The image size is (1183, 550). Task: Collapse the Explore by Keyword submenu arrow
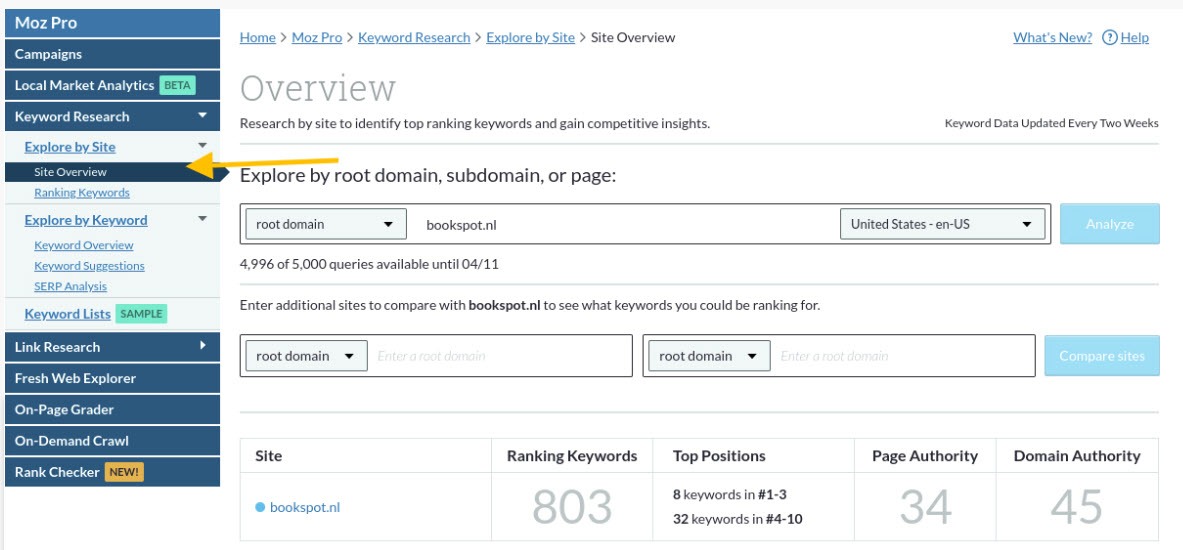point(203,220)
